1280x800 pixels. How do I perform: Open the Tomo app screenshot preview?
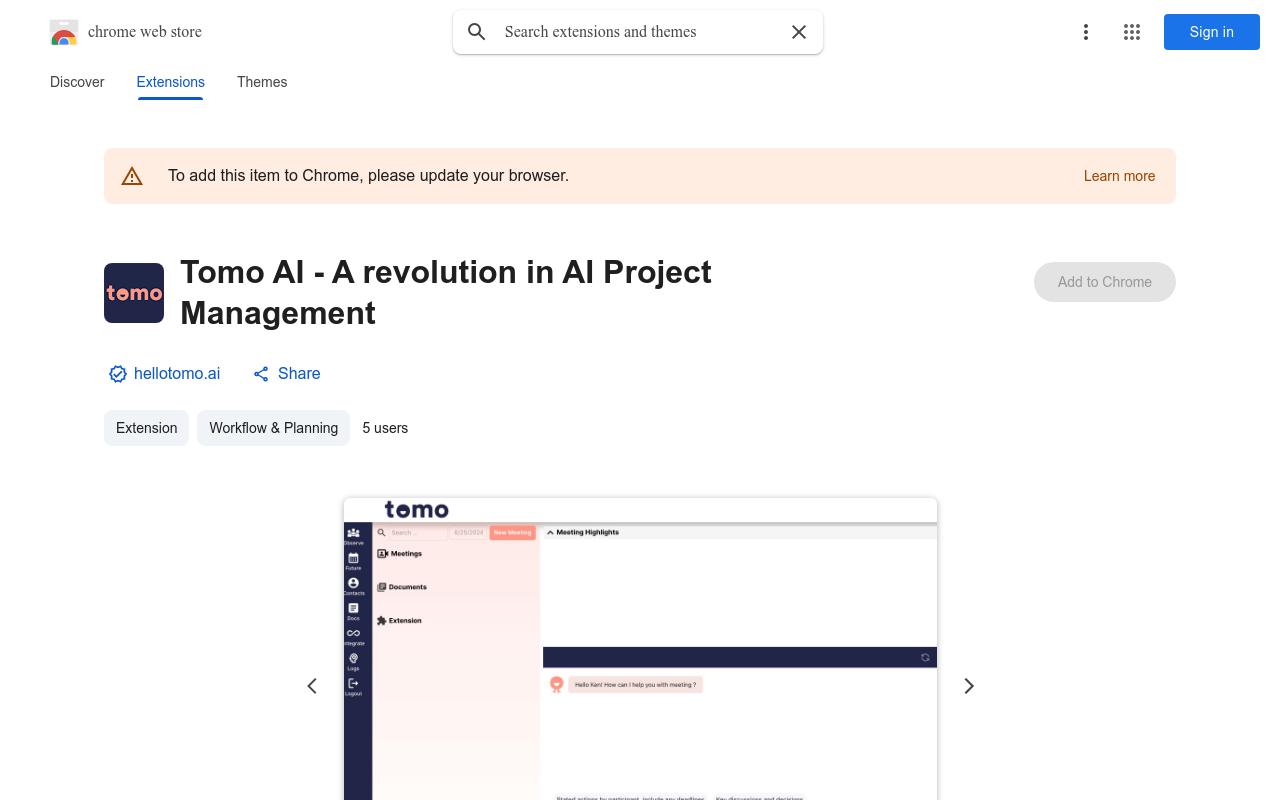tap(640, 649)
